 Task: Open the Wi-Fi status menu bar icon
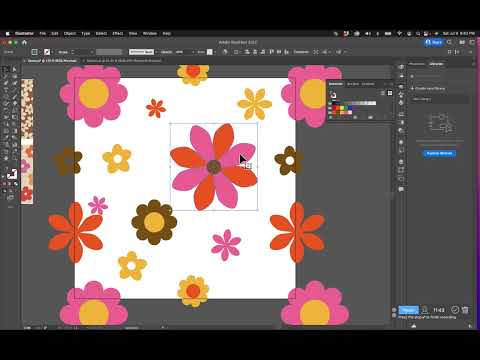[399, 33]
